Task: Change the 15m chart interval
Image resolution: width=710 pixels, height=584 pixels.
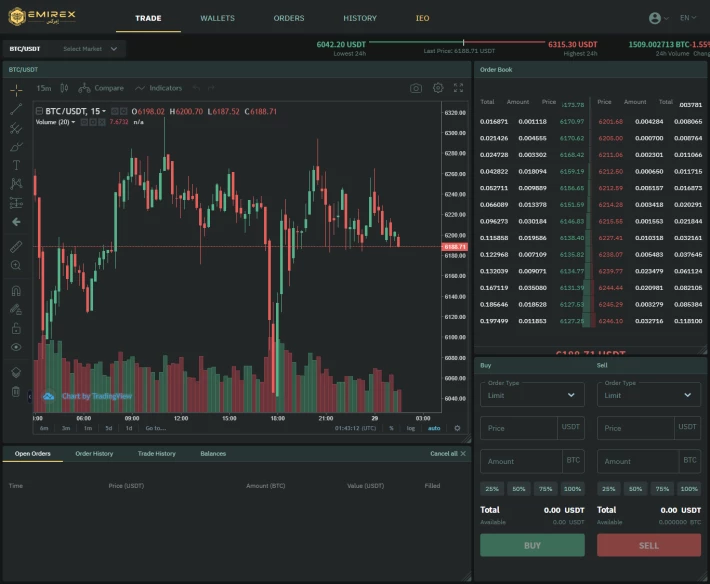Action: click(x=44, y=88)
